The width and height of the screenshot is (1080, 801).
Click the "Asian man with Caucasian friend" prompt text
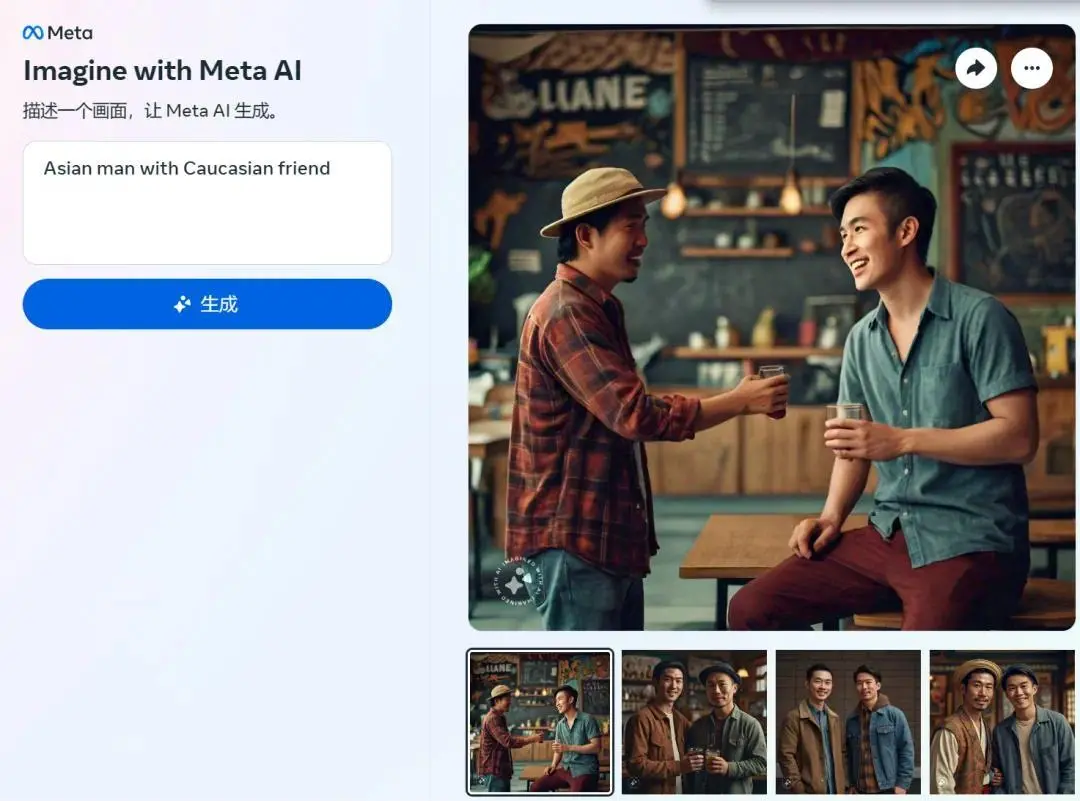(x=187, y=168)
